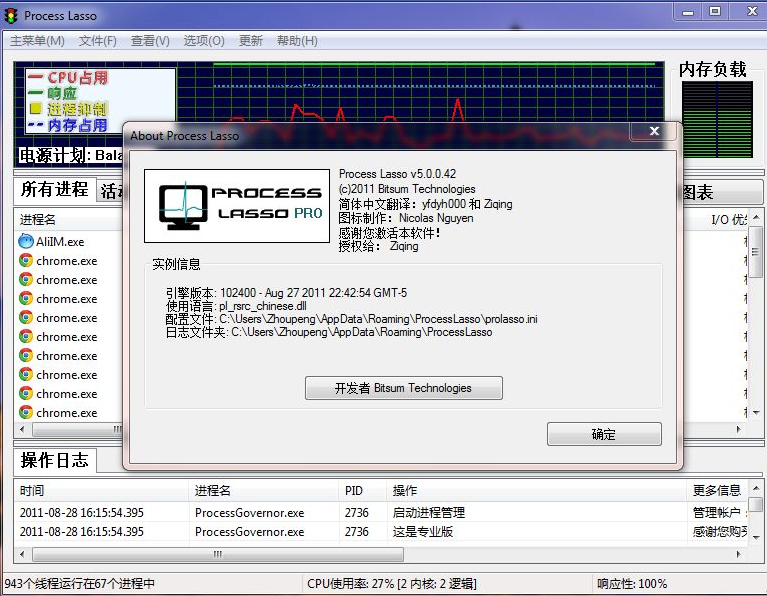Open the 更新 menu

[x=251, y=41]
